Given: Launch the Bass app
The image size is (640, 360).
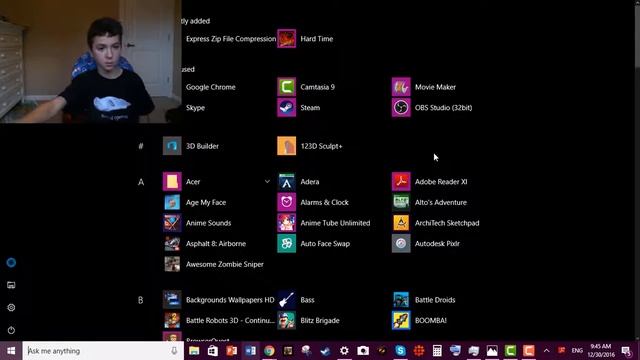Looking at the screenshot, I should [x=296, y=300].
